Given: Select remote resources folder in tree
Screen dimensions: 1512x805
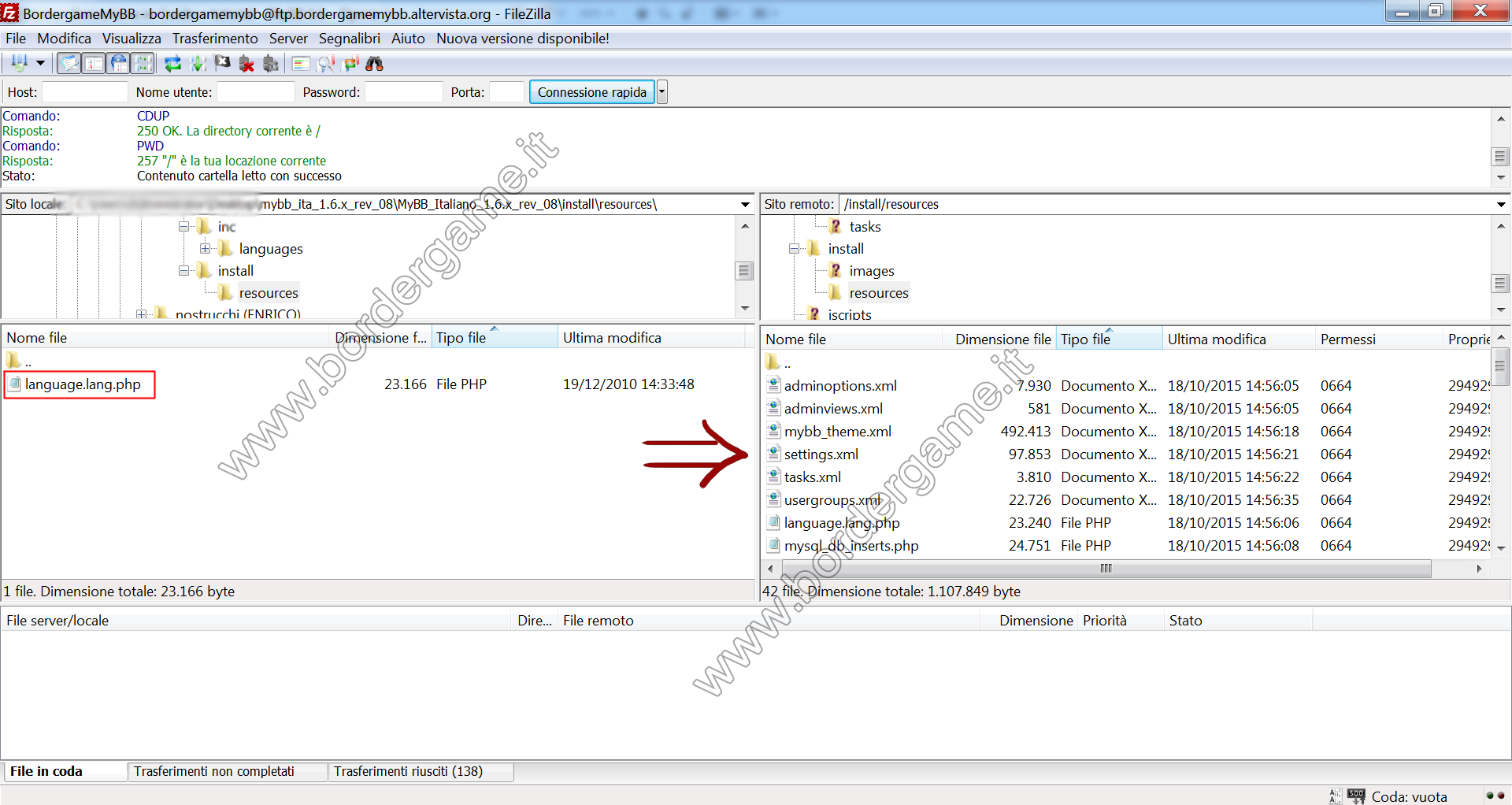Looking at the screenshot, I should click(879, 293).
